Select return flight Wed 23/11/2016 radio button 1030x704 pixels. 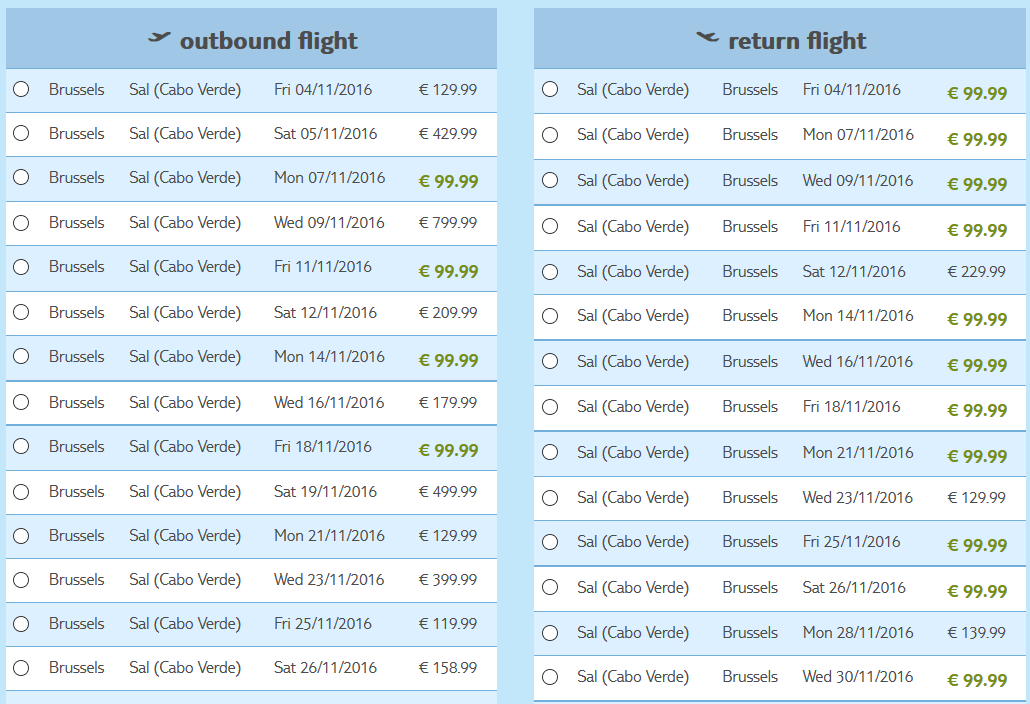coord(550,498)
